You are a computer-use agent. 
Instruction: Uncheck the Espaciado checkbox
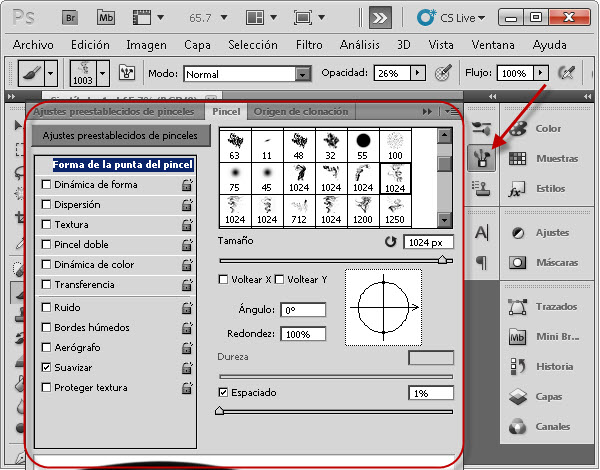click(223, 392)
